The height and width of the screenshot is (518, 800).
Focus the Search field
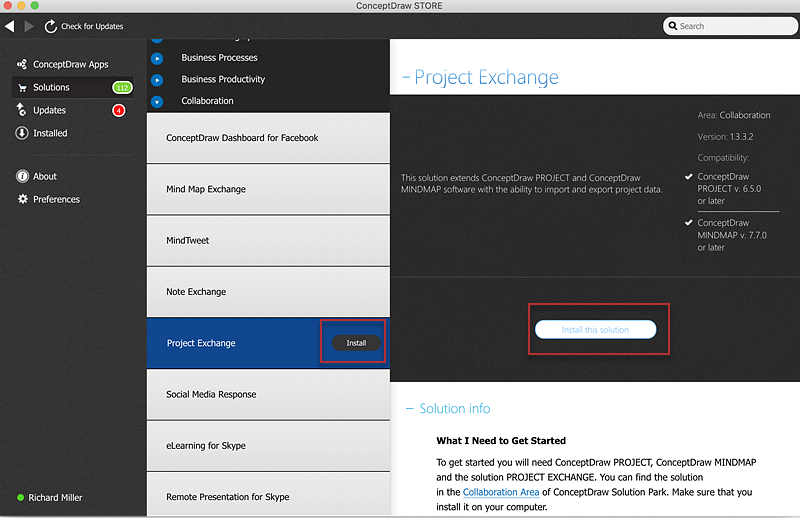pos(730,26)
